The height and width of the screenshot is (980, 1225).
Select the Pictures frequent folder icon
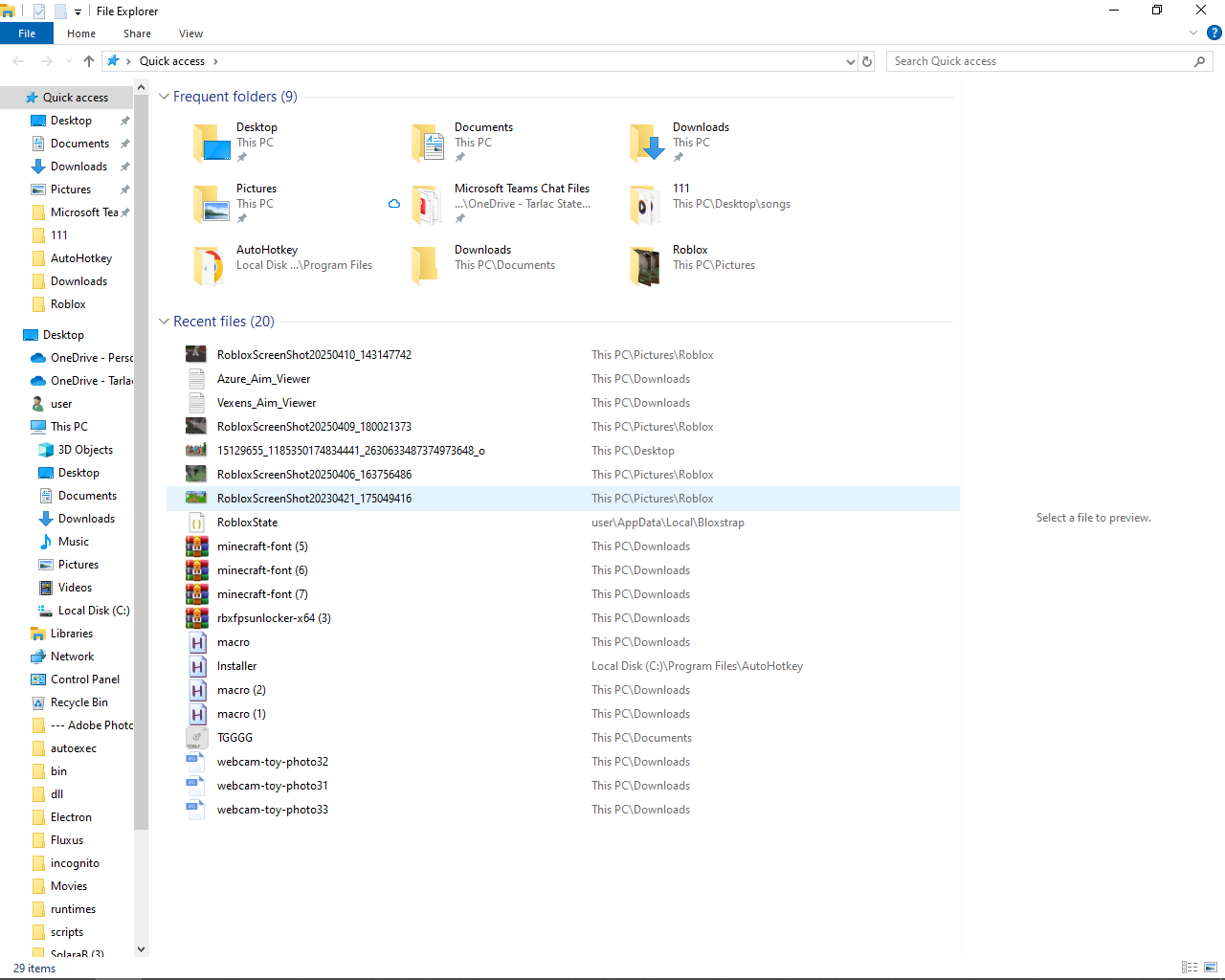coord(212,204)
